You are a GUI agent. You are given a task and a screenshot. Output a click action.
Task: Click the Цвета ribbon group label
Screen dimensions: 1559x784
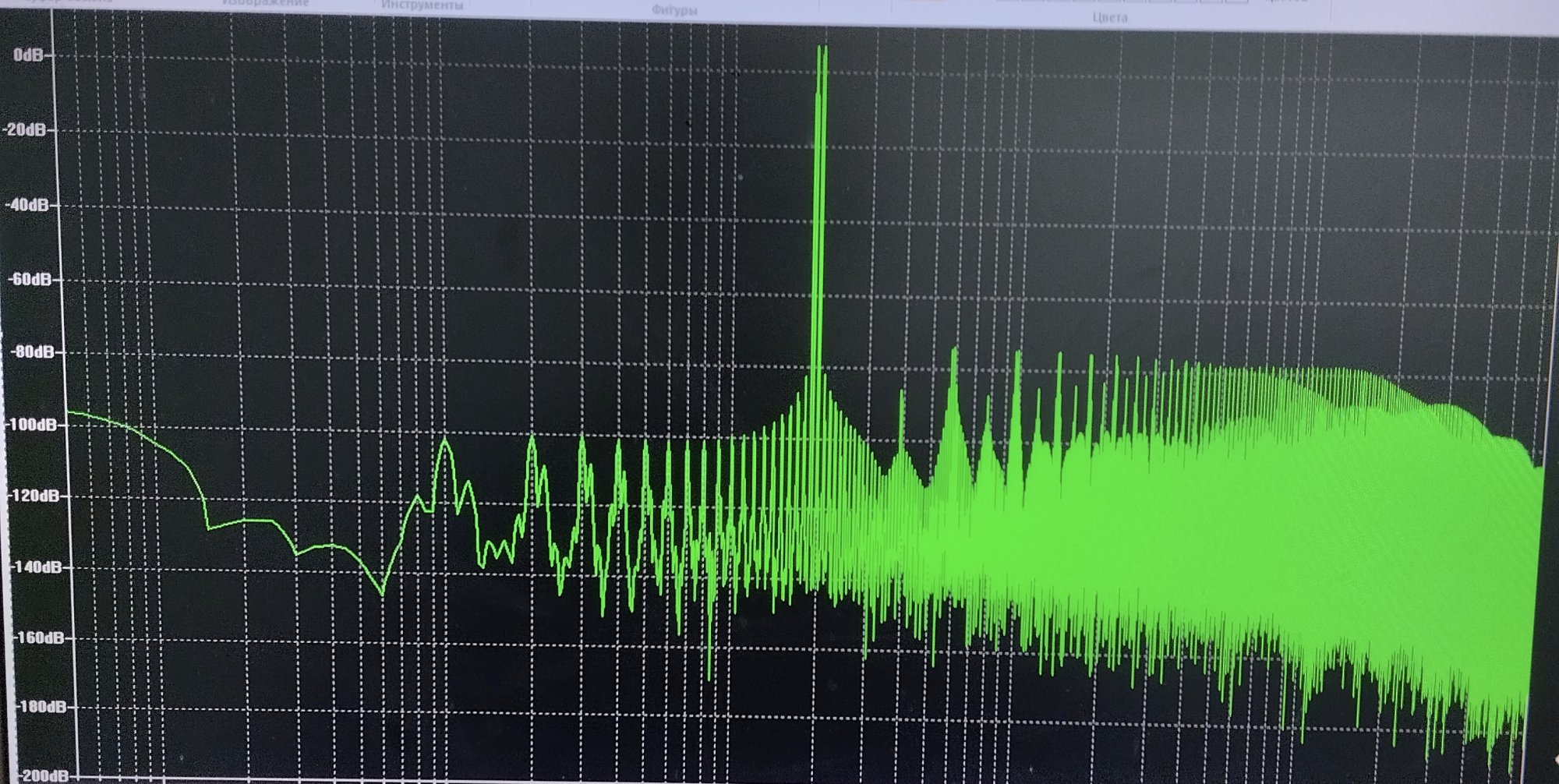coord(1109,17)
